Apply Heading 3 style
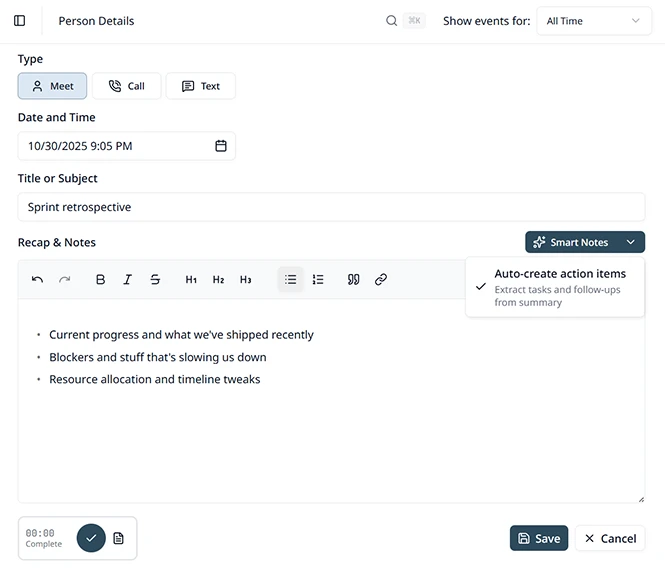Image resolution: width=665 pixels, height=574 pixels. tap(246, 279)
